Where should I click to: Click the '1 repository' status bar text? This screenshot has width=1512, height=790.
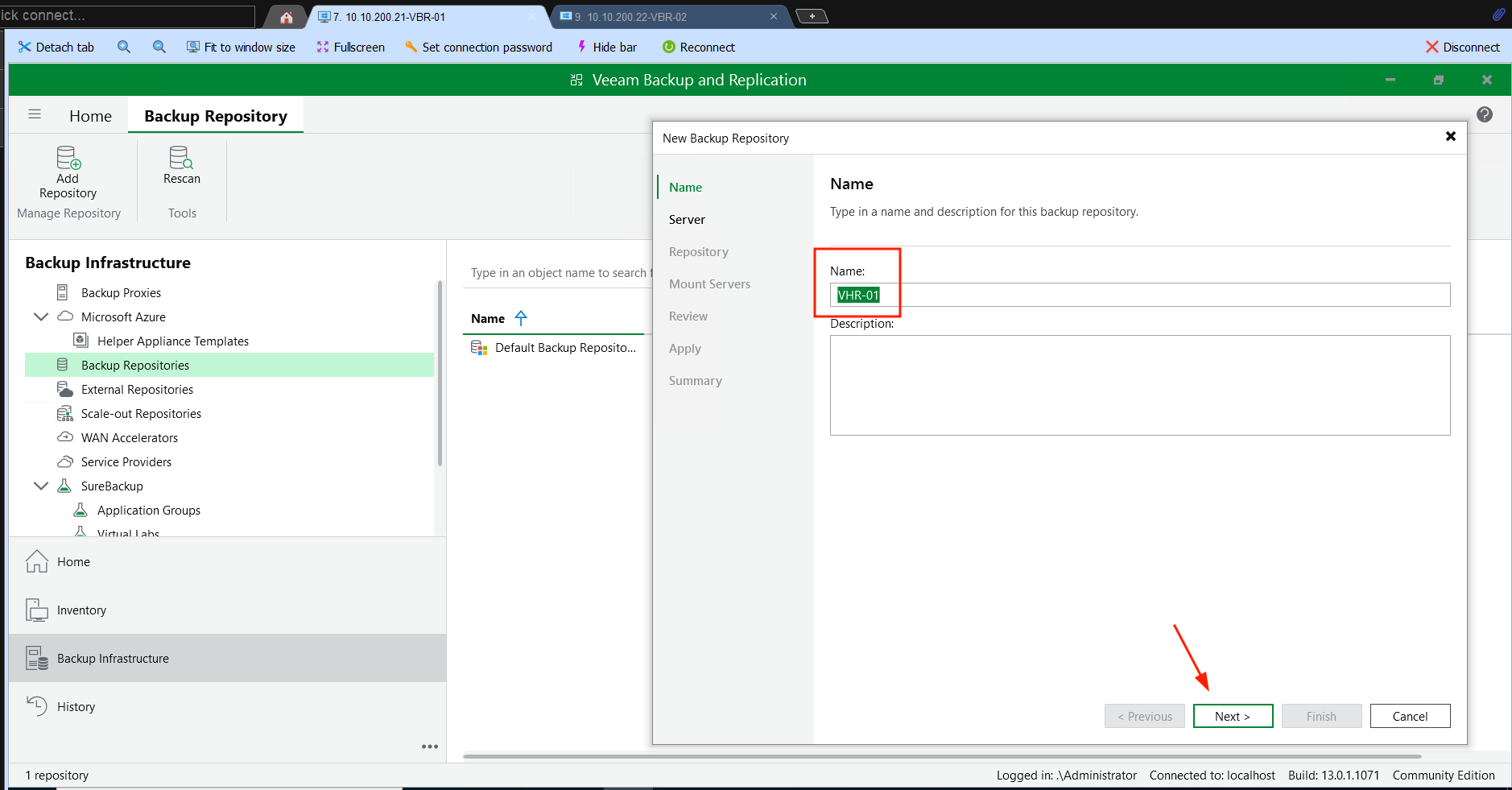[56, 775]
